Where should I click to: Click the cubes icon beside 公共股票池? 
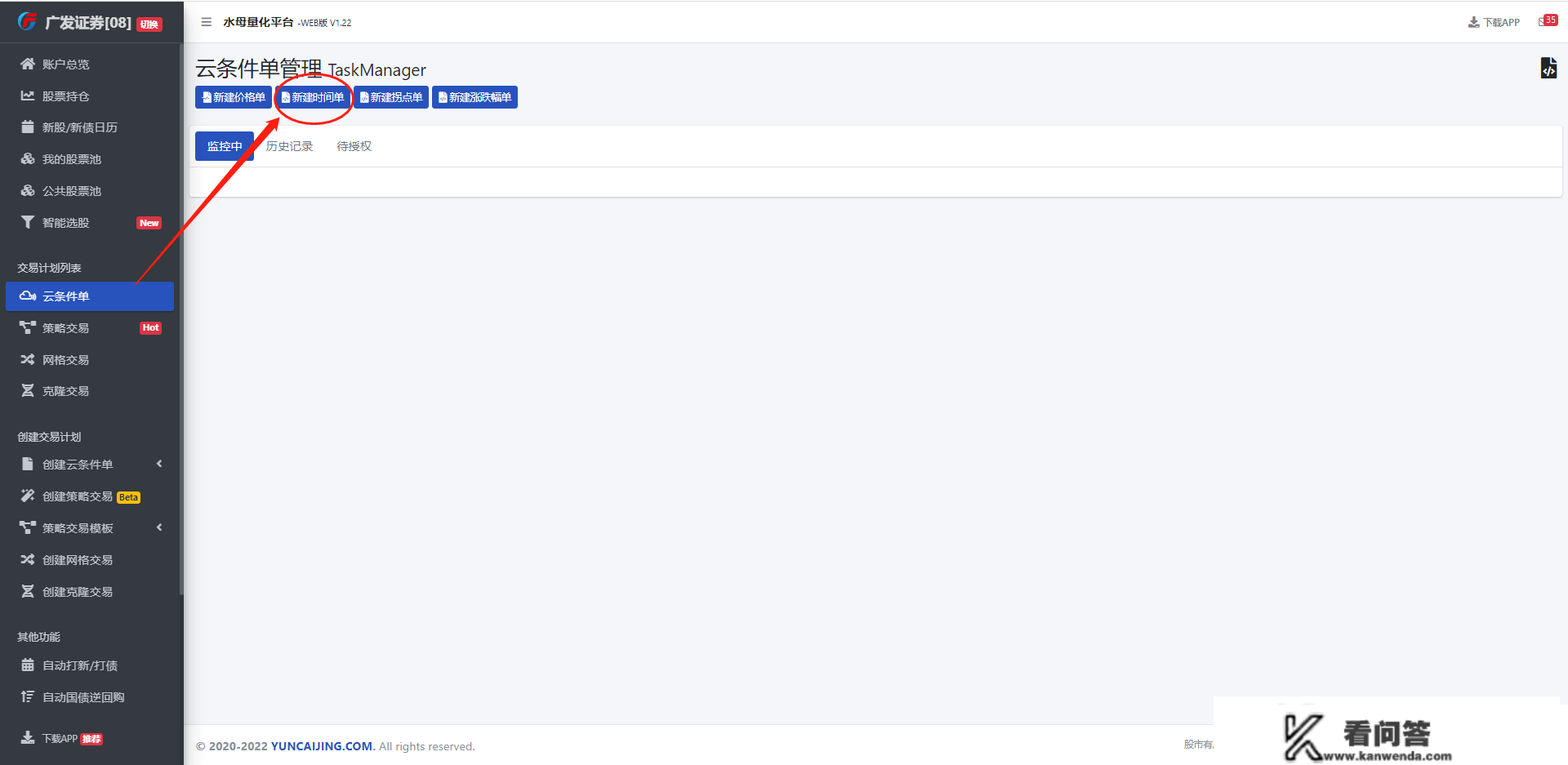pos(28,190)
